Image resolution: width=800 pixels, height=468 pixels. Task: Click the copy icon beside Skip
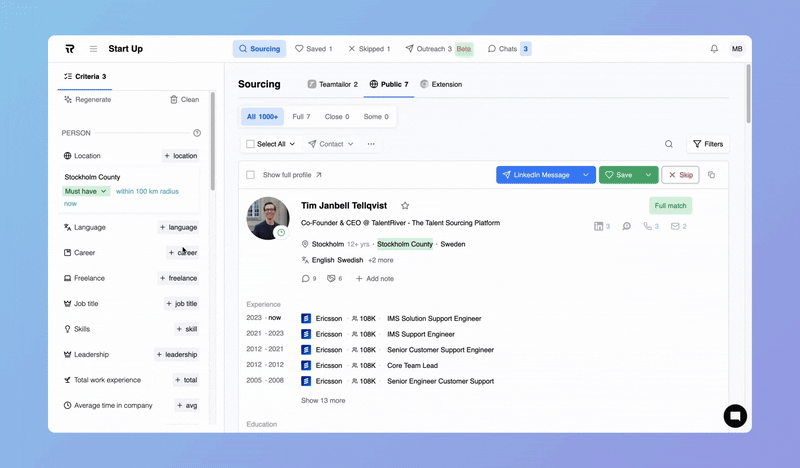[x=712, y=175]
